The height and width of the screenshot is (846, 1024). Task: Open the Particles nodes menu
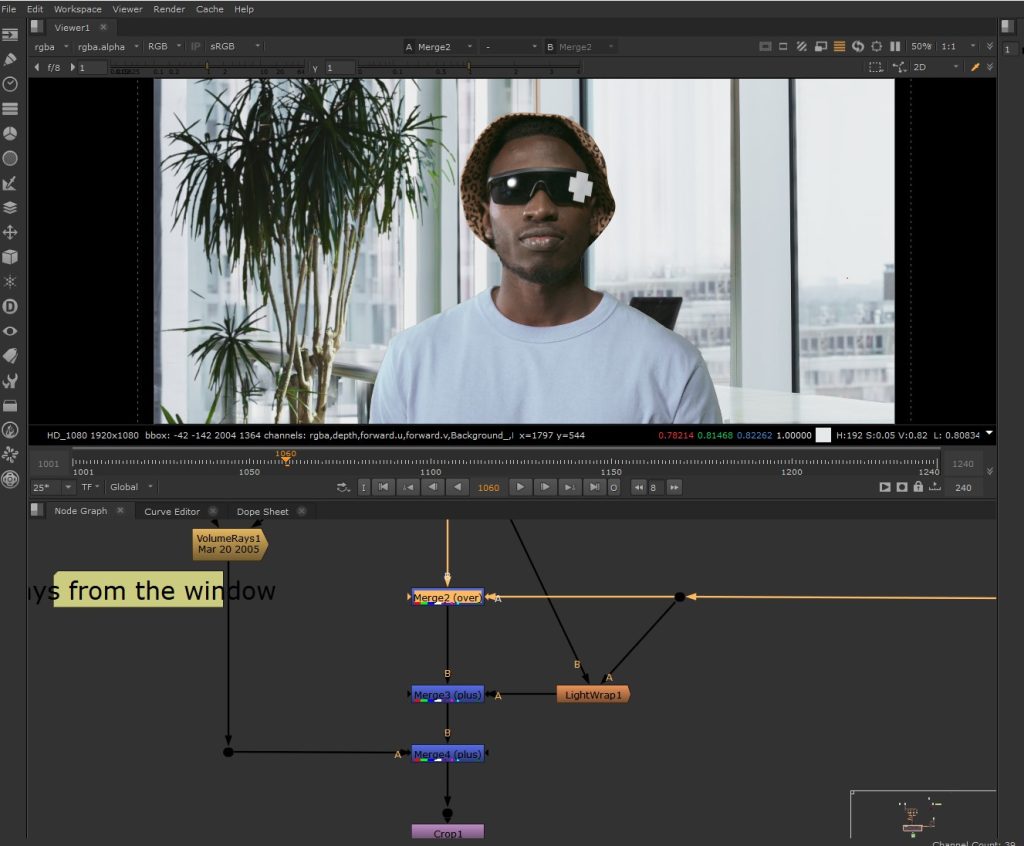[10, 282]
